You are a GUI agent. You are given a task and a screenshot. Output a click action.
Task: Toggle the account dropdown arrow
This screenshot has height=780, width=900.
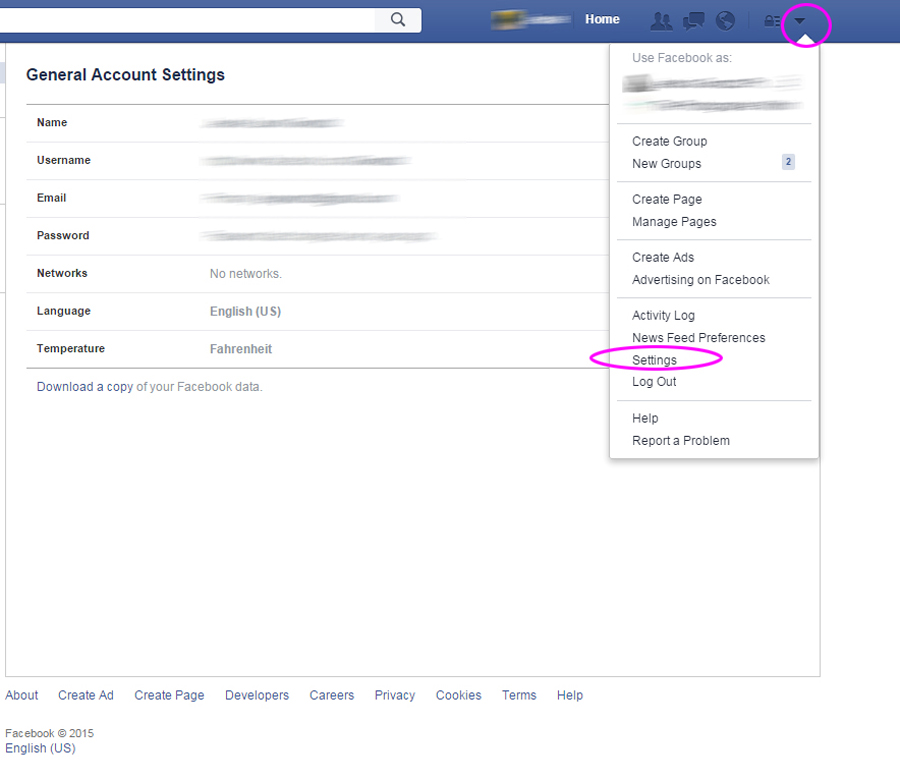pos(800,21)
